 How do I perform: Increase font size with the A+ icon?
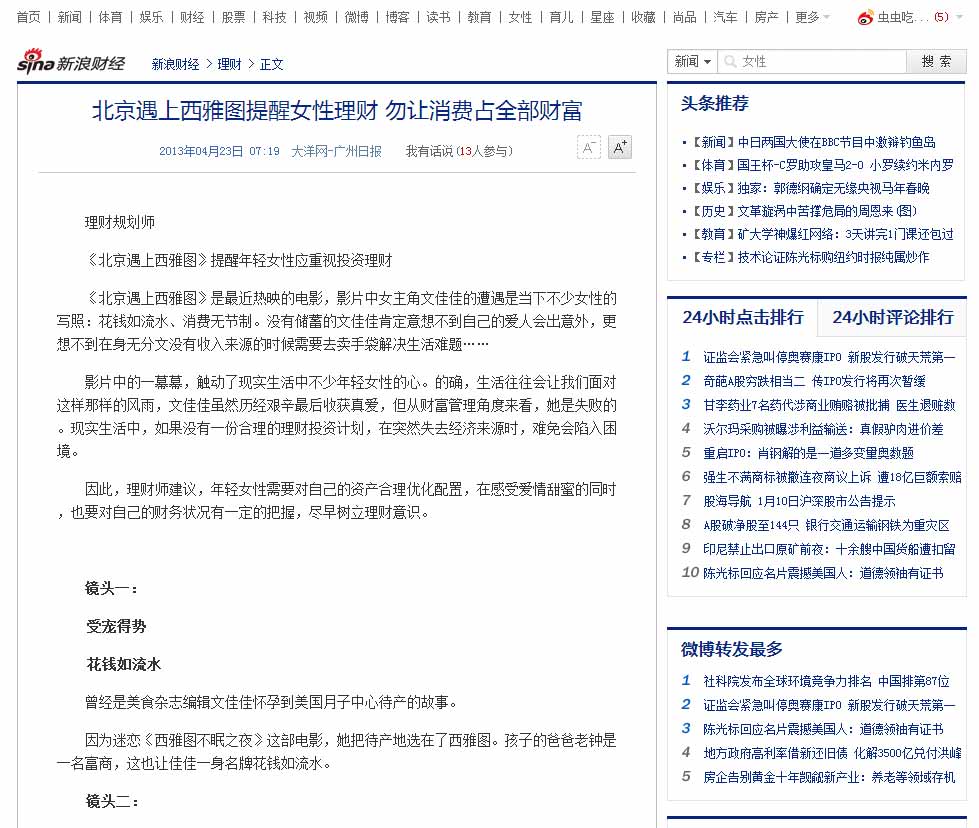(x=619, y=147)
